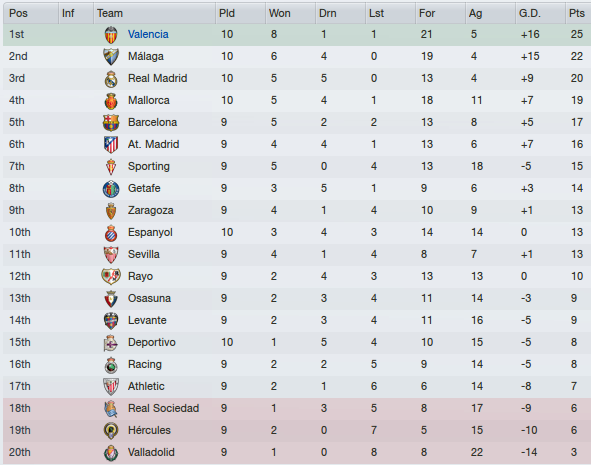The height and width of the screenshot is (465, 591).
Task: Click the Espanyol club crest icon
Action: tap(111, 233)
